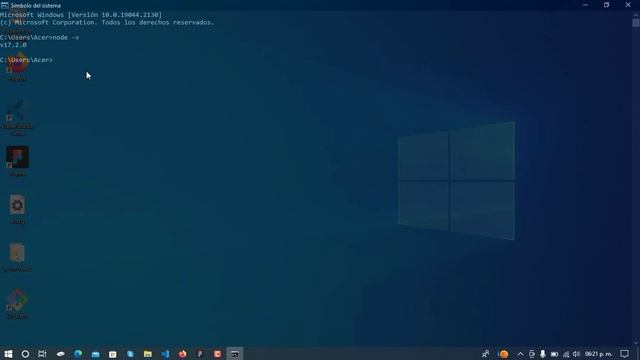Viewport: 640px width, 360px height.
Task: Launch Firefox from the taskbar
Action: [182, 354]
